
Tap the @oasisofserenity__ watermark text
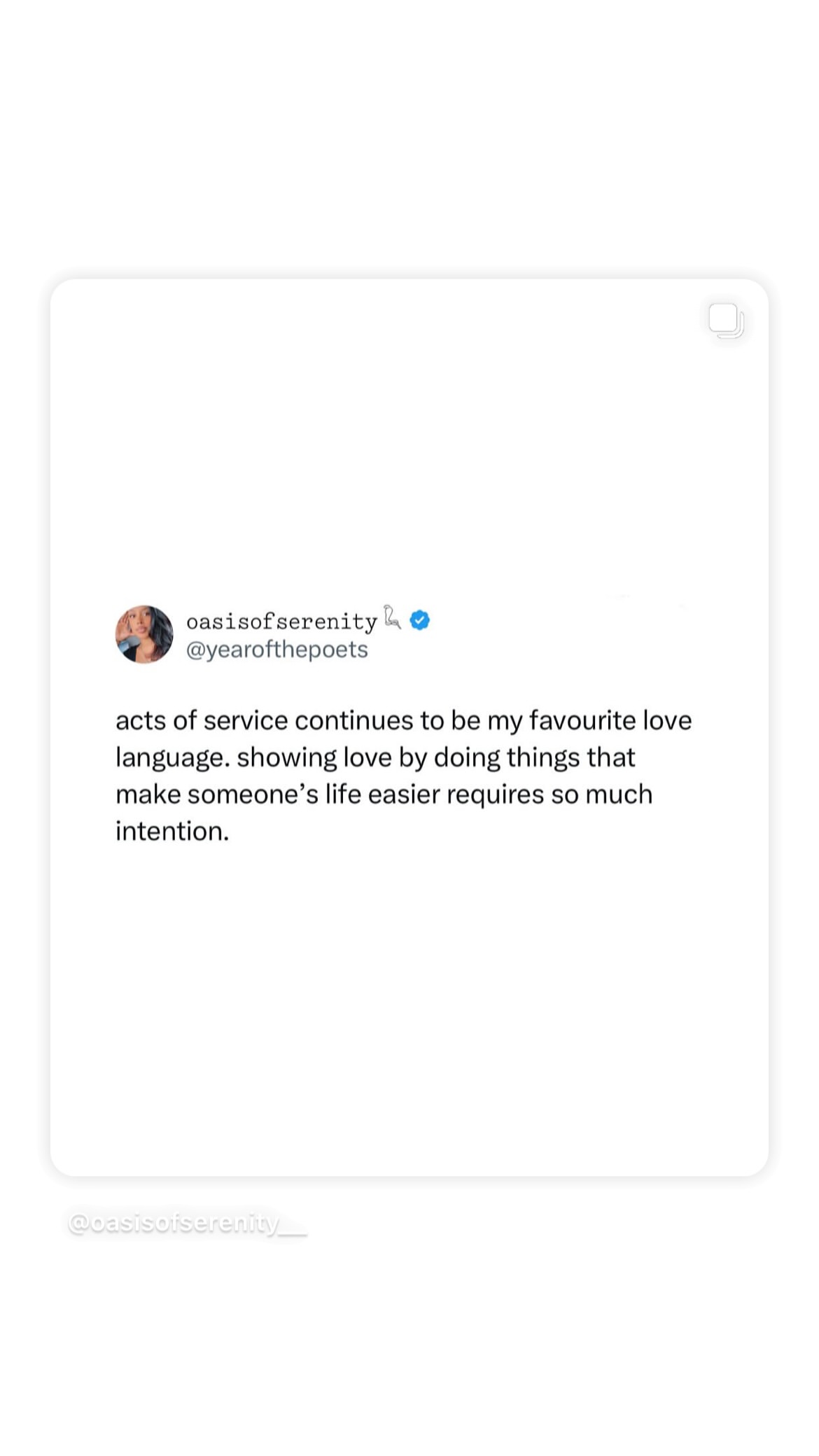pyautogui.click(x=188, y=1223)
